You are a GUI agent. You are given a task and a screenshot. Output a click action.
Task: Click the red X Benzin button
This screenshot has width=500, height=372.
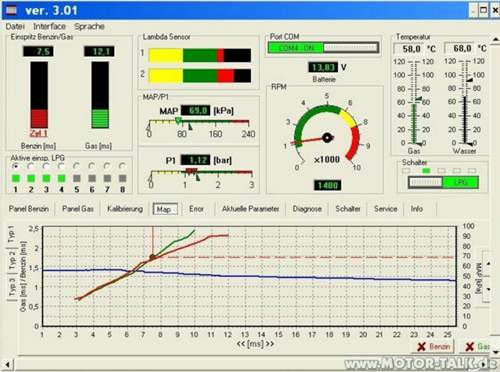(434, 347)
